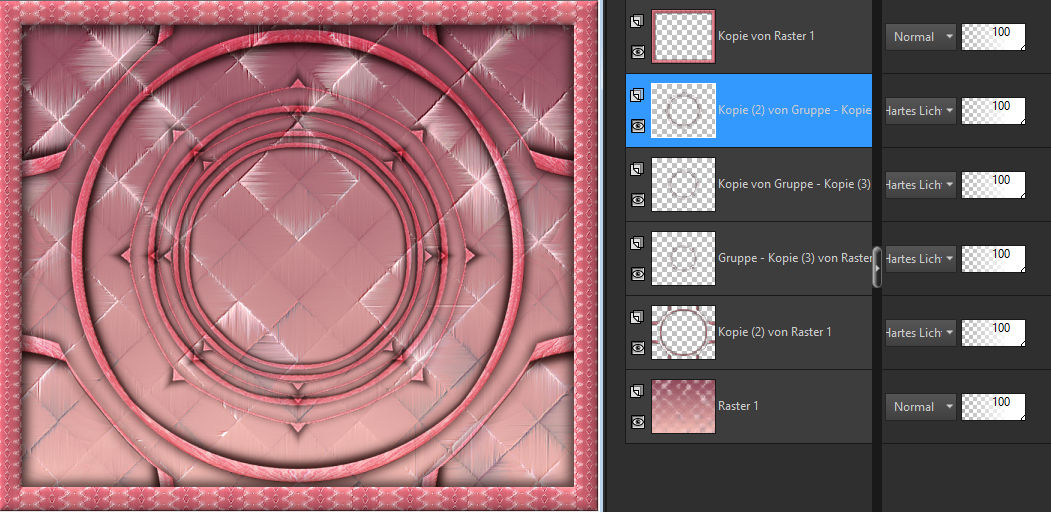Toggle visibility of selected Kopie (2) von Gruppe layer

click(x=637, y=126)
